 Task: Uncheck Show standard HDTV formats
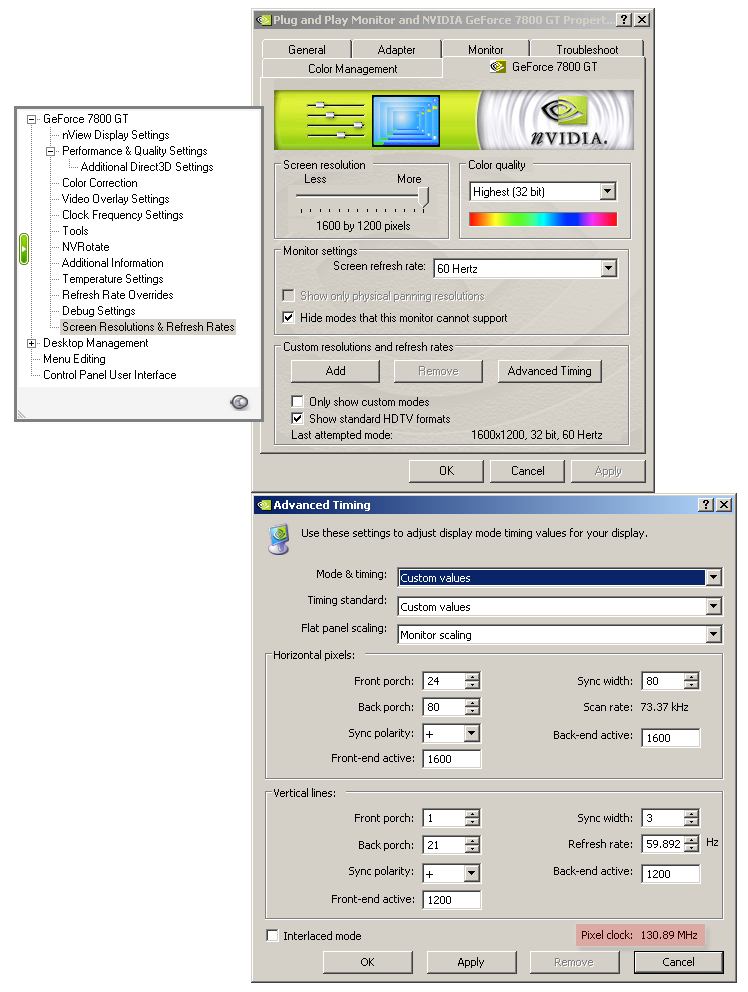click(x=297, y=418)
